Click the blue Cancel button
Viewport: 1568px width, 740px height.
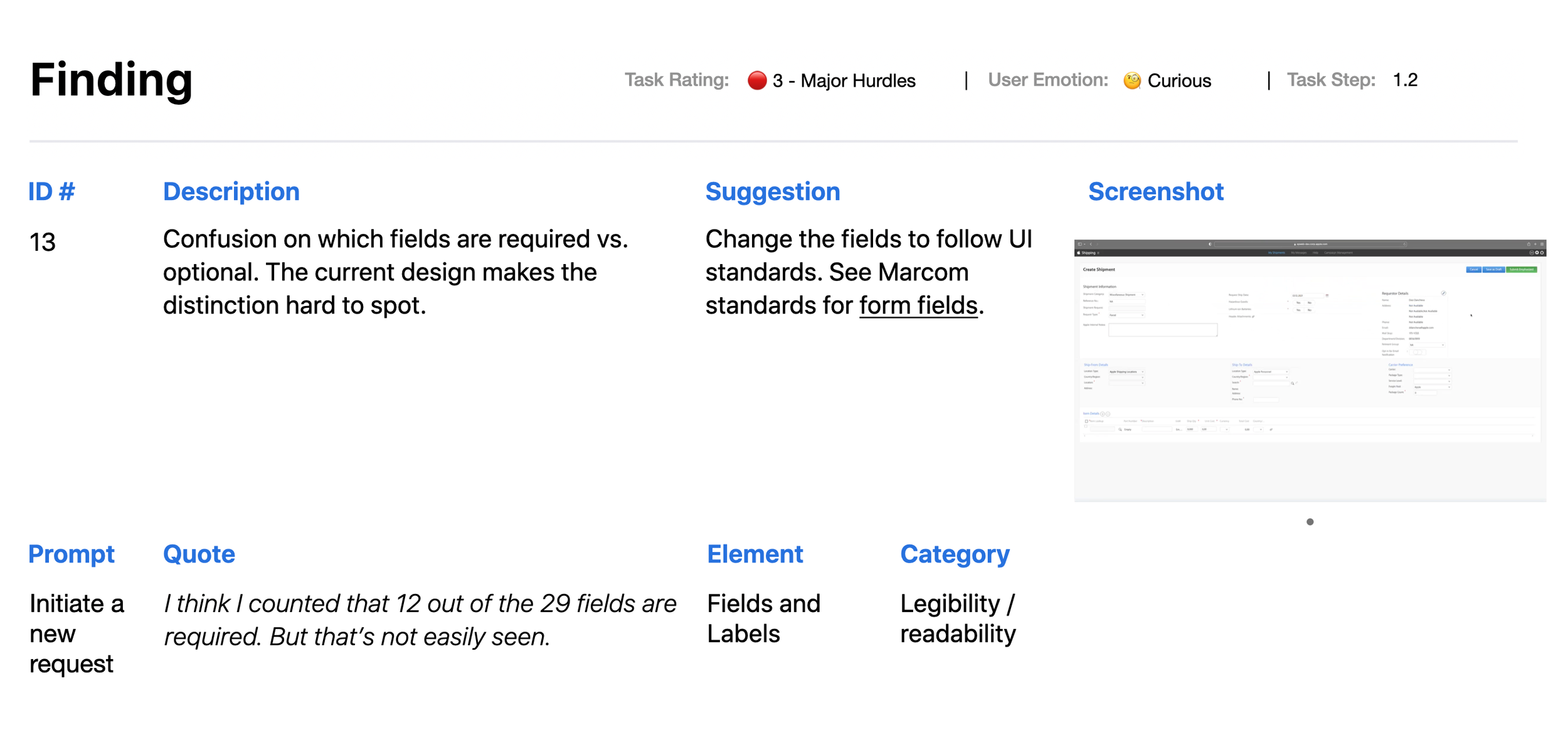coord(1473,270)
